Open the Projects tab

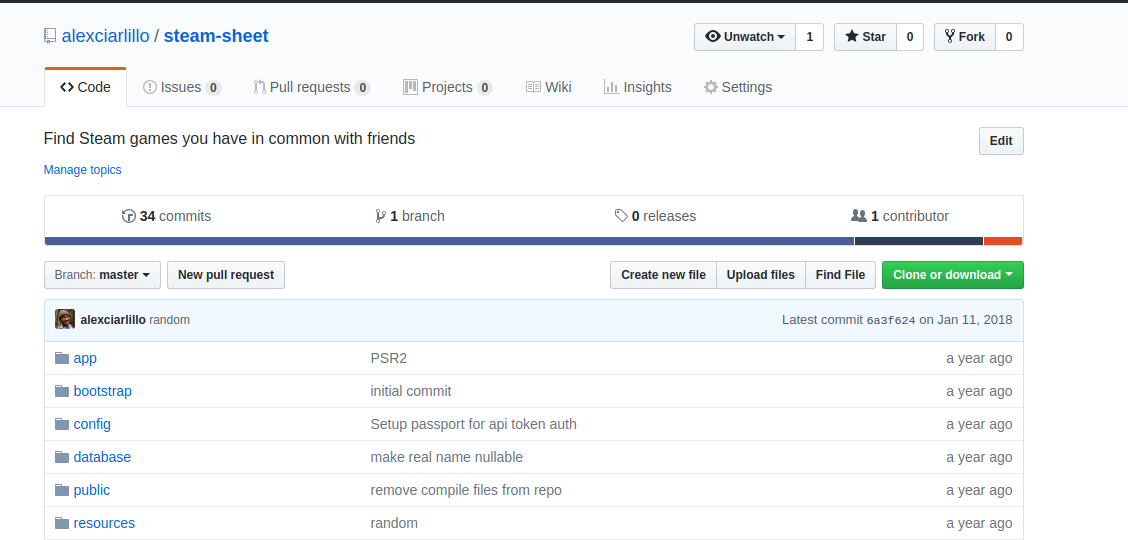click(x=447, y=87)
